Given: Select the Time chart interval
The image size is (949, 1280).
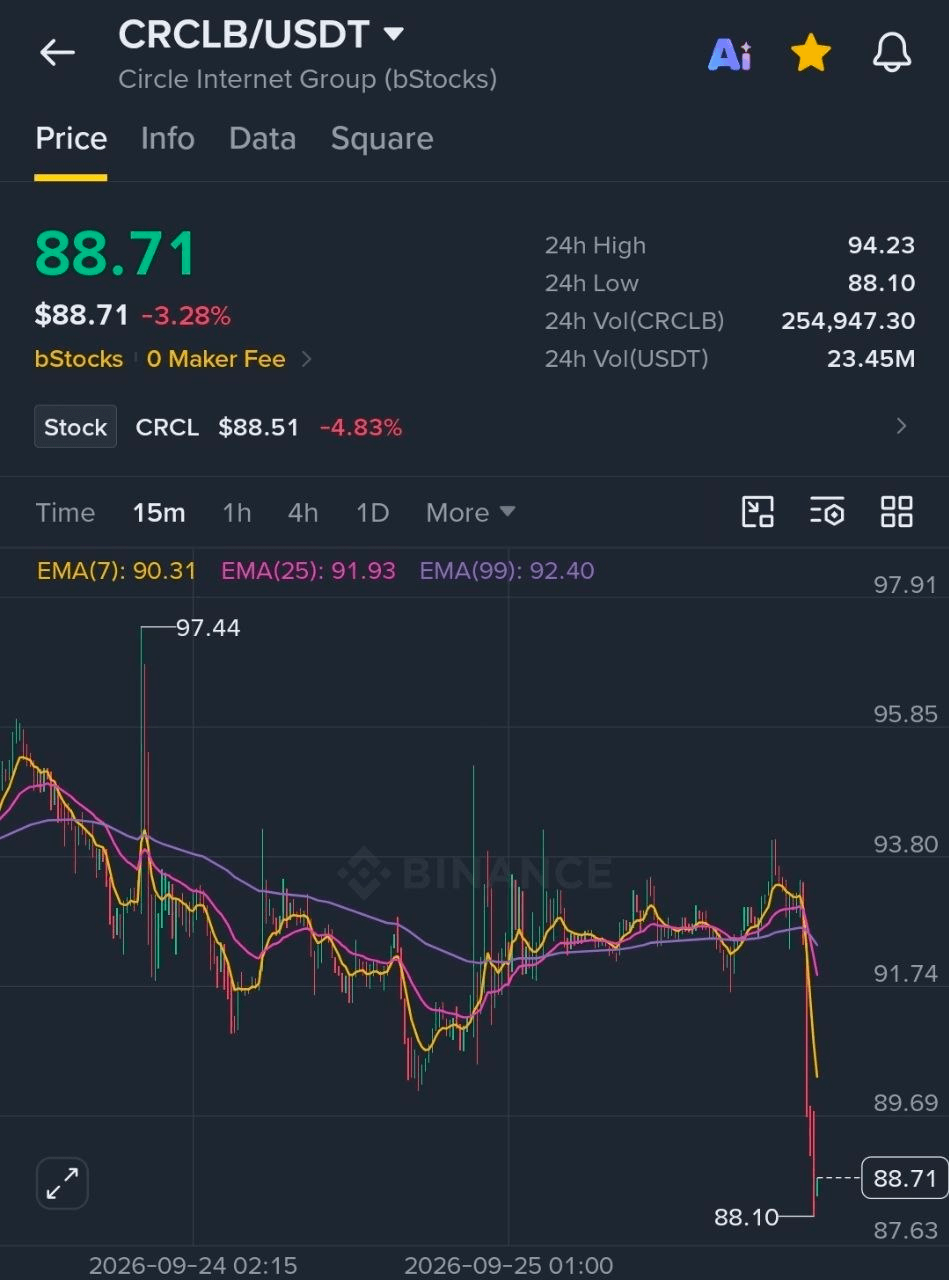Looking at the screenshot, I should point(65,513).
